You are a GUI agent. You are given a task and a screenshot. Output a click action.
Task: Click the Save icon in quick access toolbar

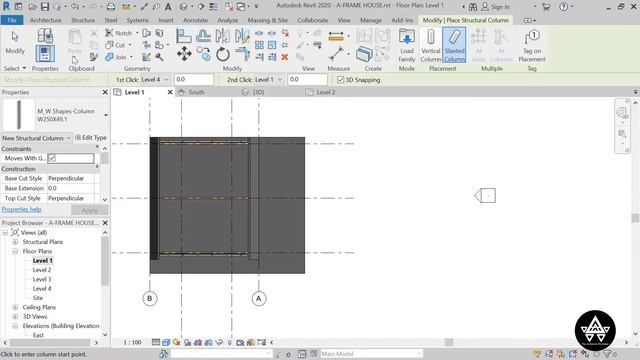[44, 7]
